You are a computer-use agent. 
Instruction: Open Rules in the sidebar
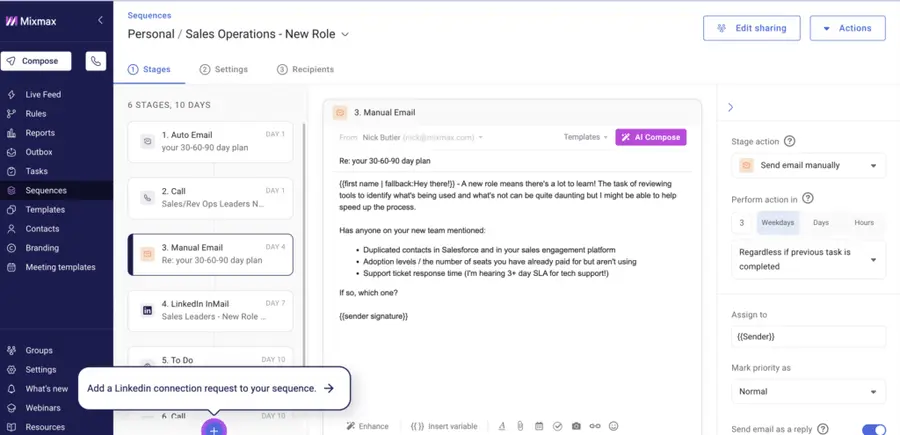tap(36, 114)
